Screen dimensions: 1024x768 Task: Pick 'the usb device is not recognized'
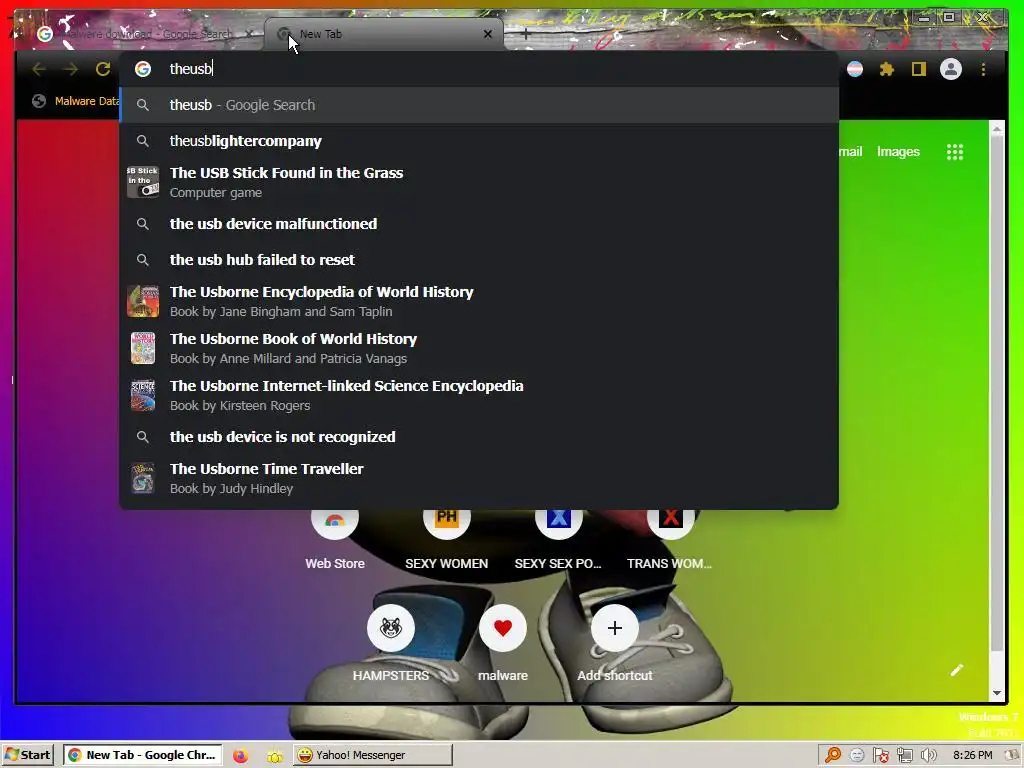point(479,437)
